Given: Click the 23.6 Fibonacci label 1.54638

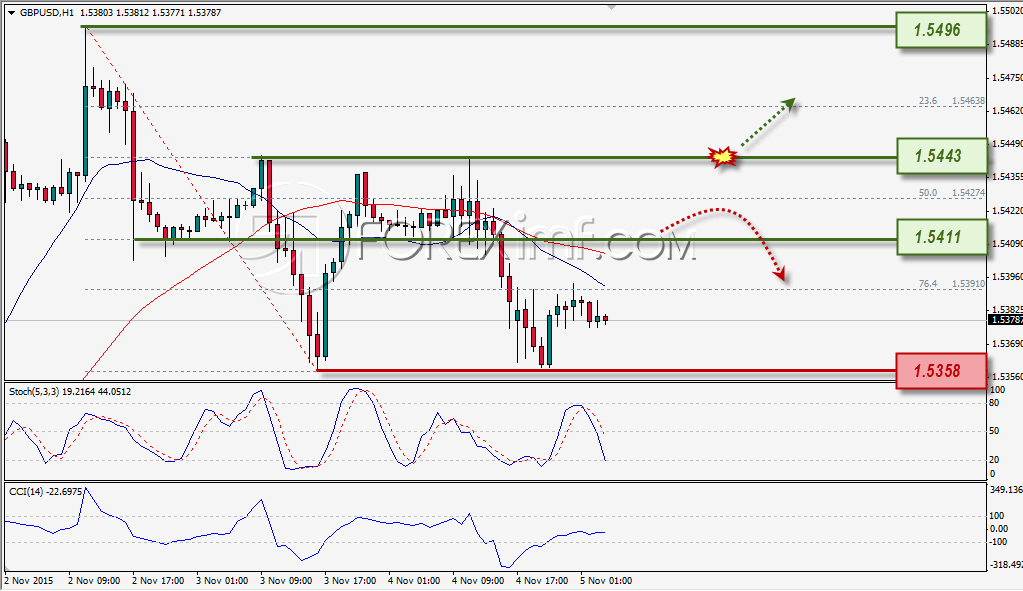Looking at the screenshot, I should pyautogui.click(x=968, y=100).
